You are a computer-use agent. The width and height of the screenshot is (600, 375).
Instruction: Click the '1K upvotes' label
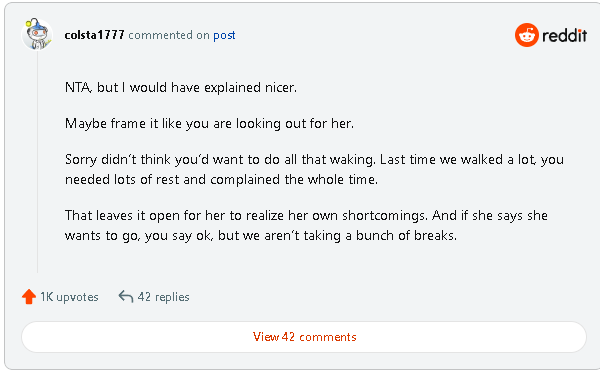point(69,297)
